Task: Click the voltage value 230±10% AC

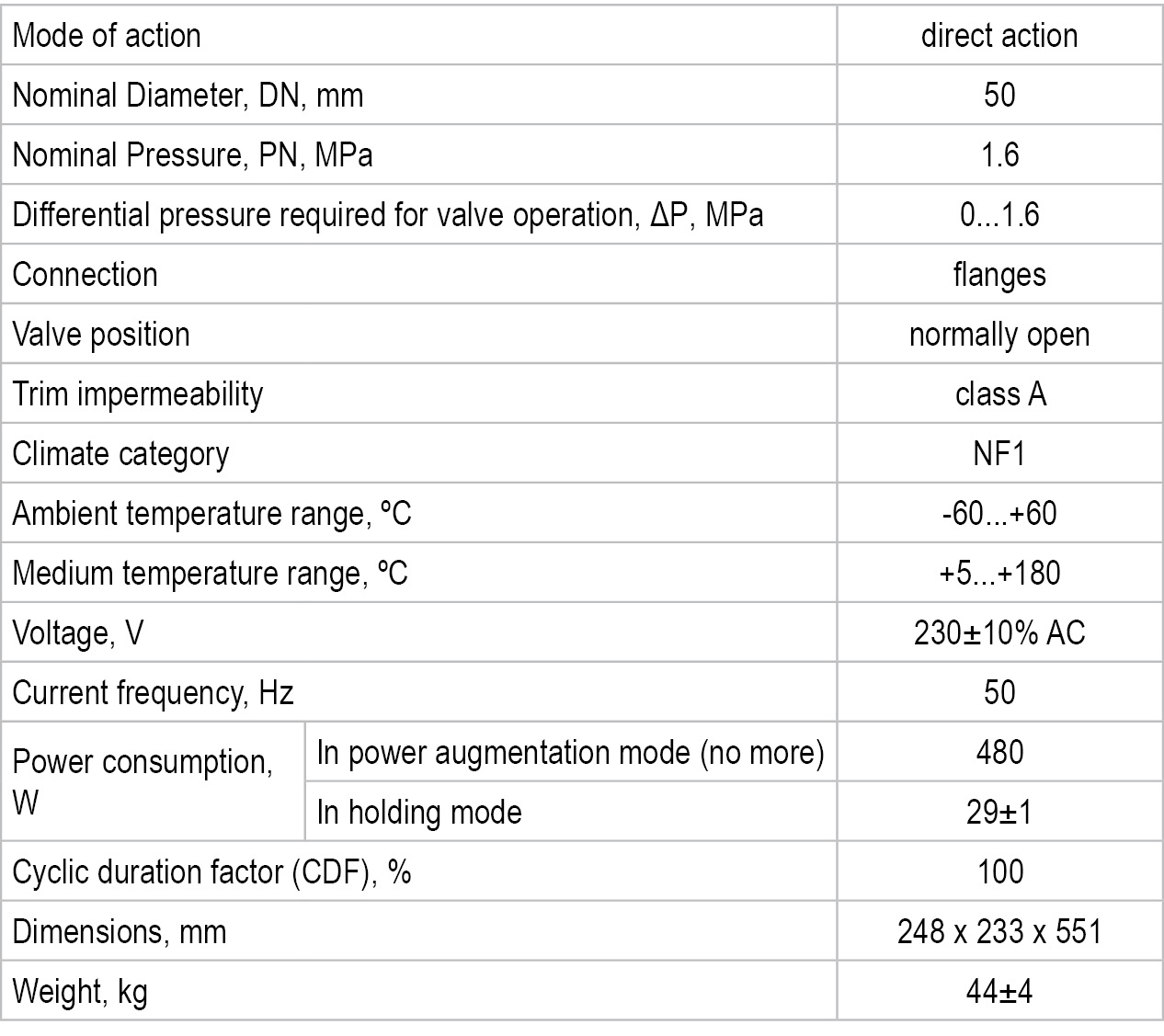Action: click(x=999, y=632)
